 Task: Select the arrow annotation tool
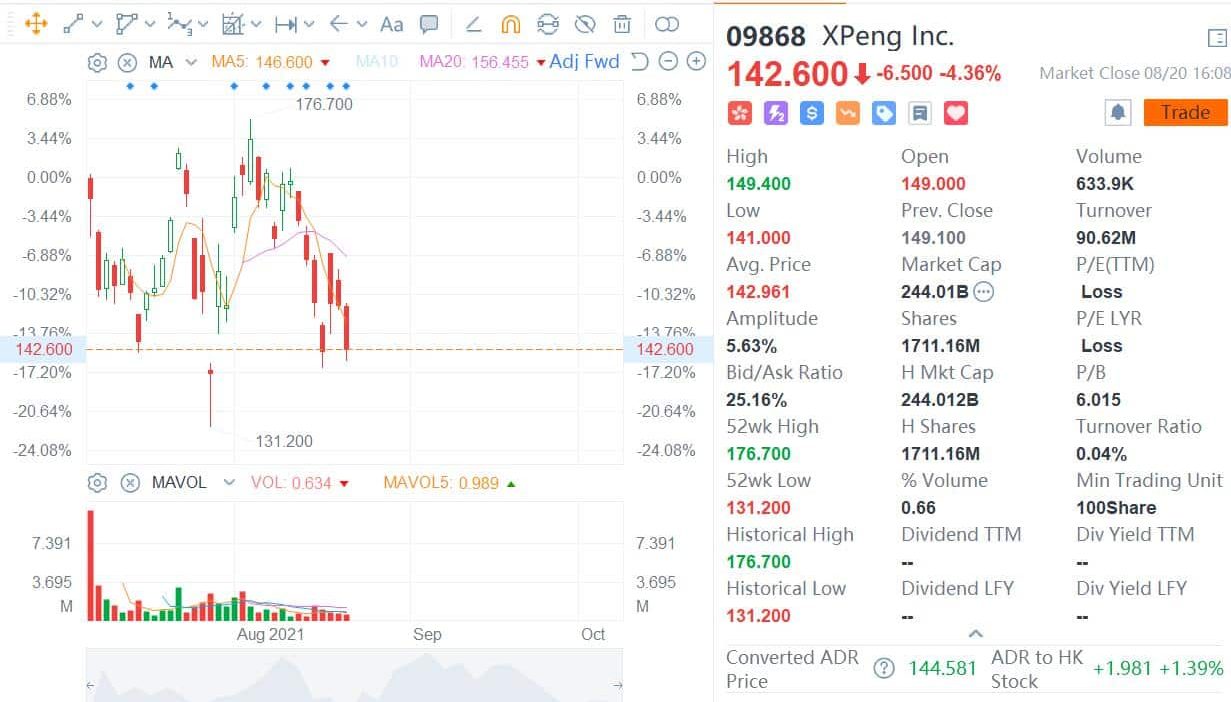338,24
